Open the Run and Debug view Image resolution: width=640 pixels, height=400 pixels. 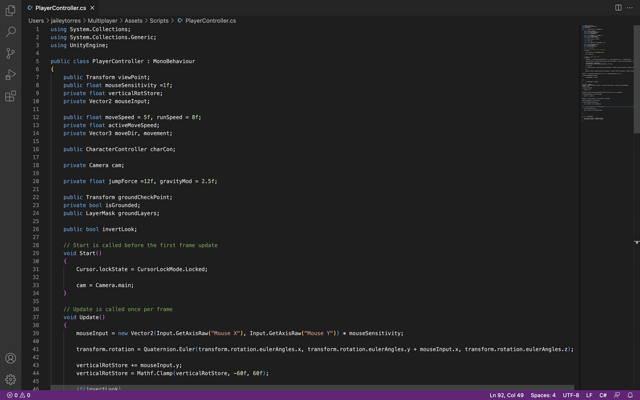(11, 75)
